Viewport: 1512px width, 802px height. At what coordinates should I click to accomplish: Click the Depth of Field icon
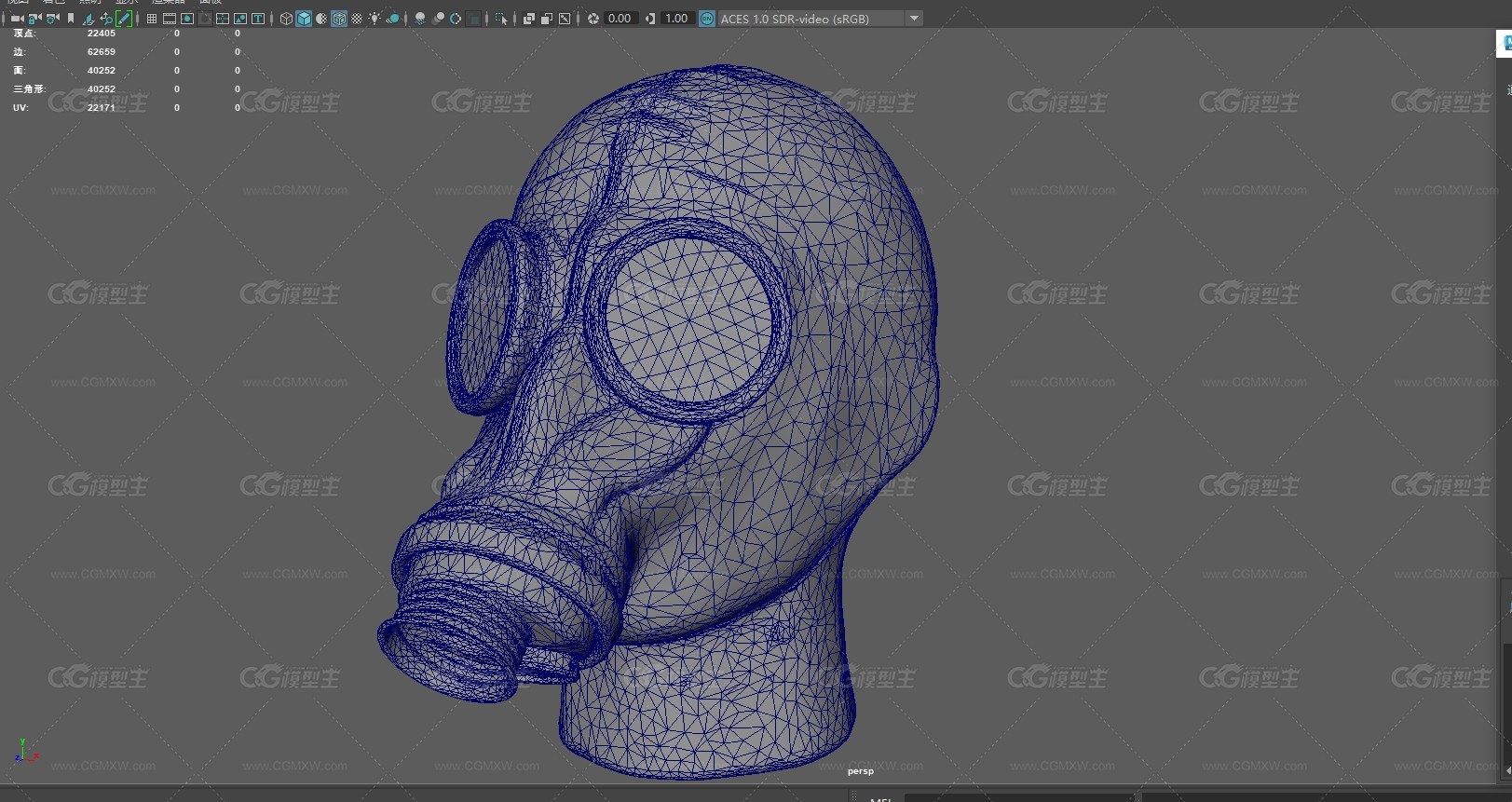474,19
